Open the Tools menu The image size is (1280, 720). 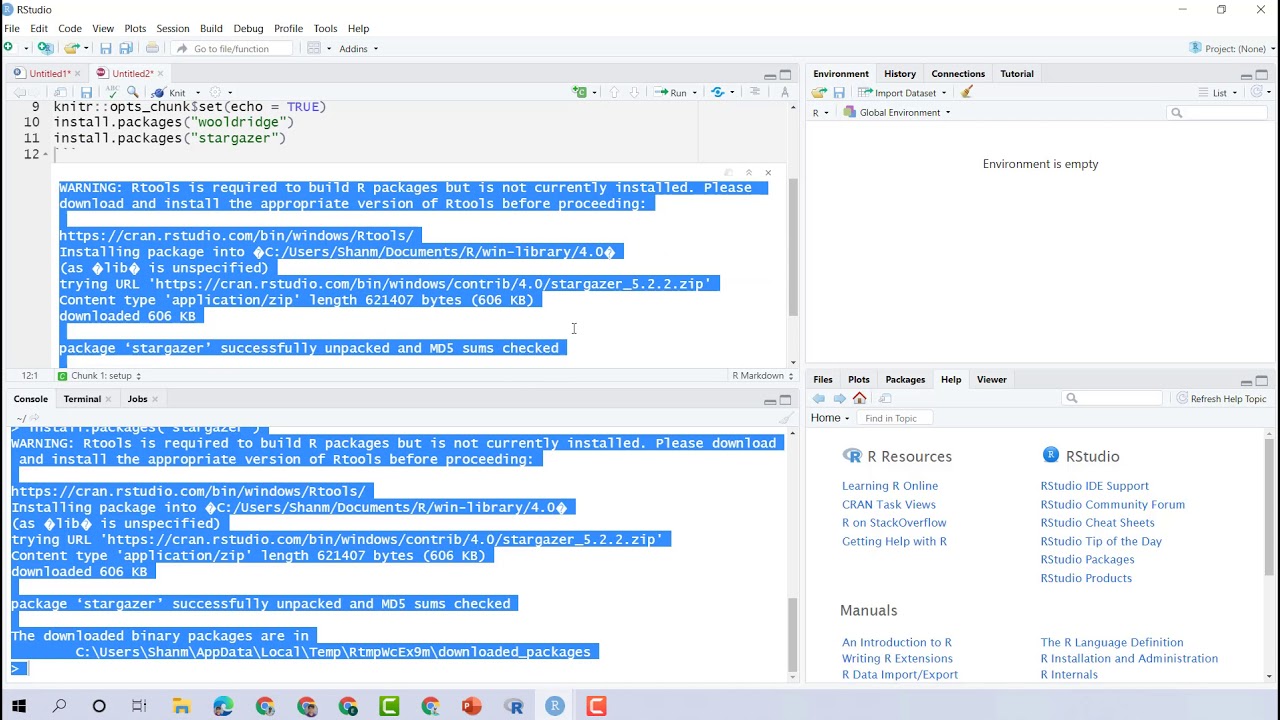point(325,28)
